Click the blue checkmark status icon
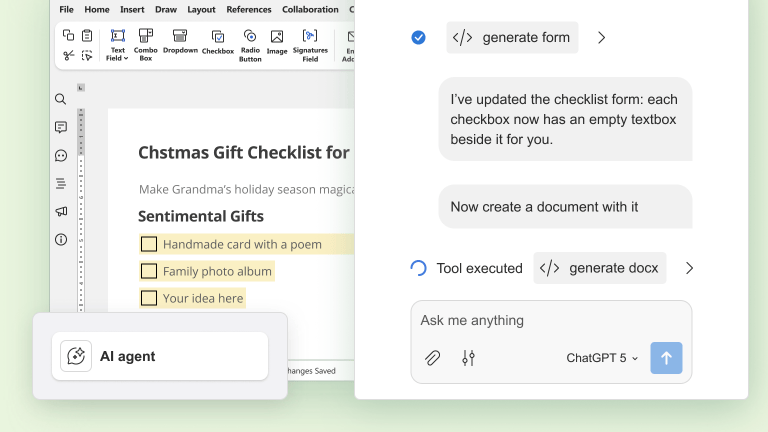Image resolution: width=768 pixels, height=432 pixels. point(418,37)
